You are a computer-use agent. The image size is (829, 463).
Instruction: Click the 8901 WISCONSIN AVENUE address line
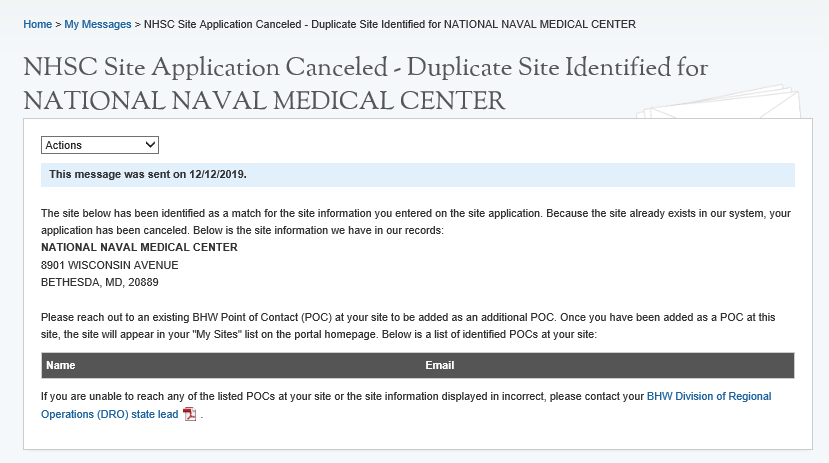tap(110, 265)
